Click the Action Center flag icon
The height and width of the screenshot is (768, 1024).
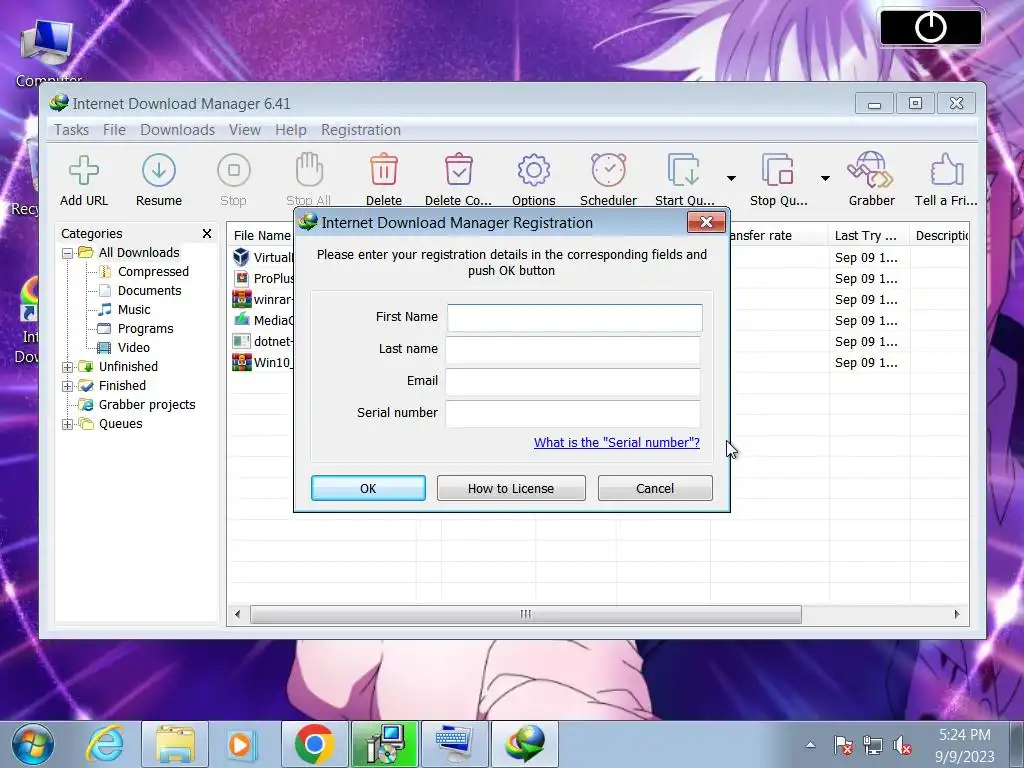pos(843,745)
